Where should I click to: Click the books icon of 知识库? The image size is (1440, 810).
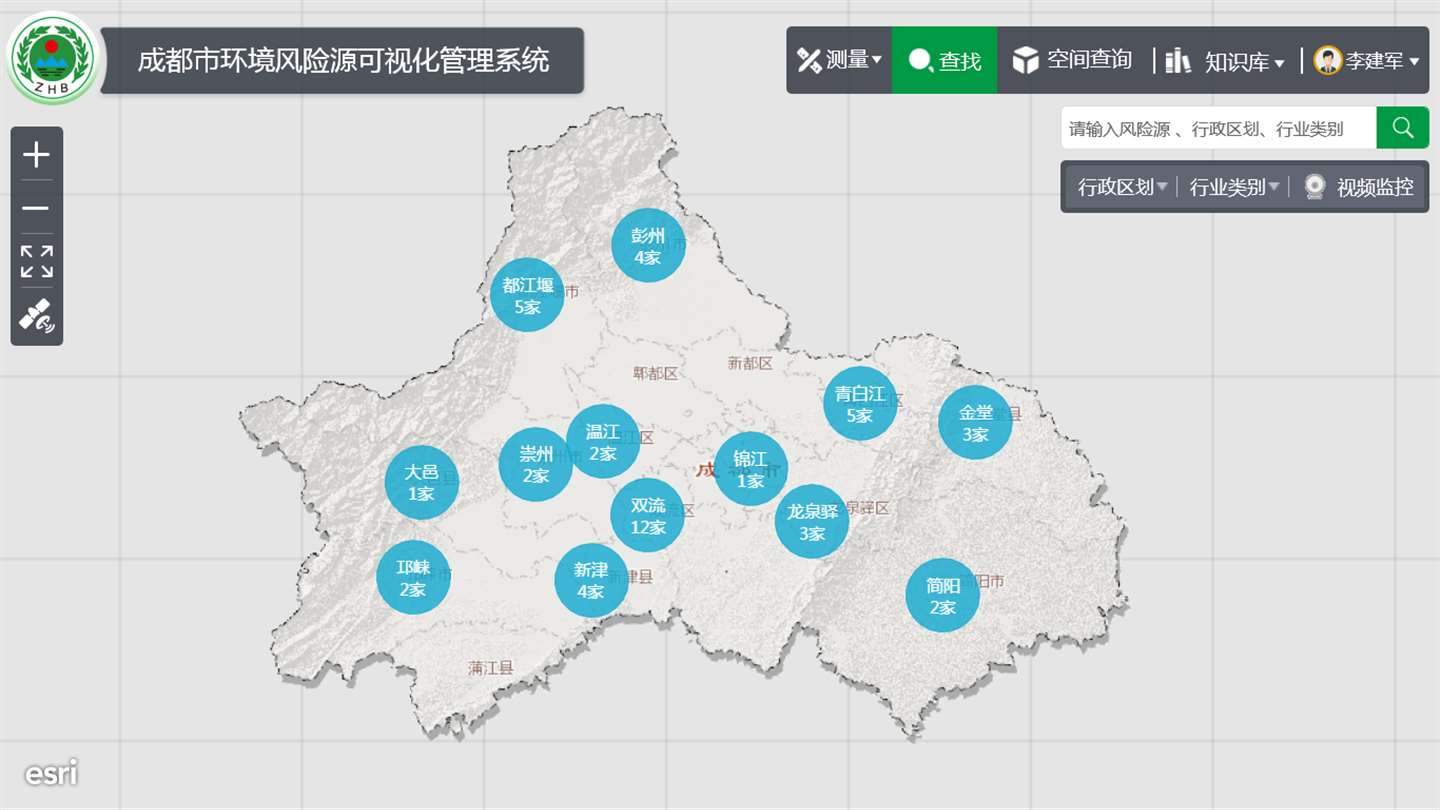tap(1178, 60)
